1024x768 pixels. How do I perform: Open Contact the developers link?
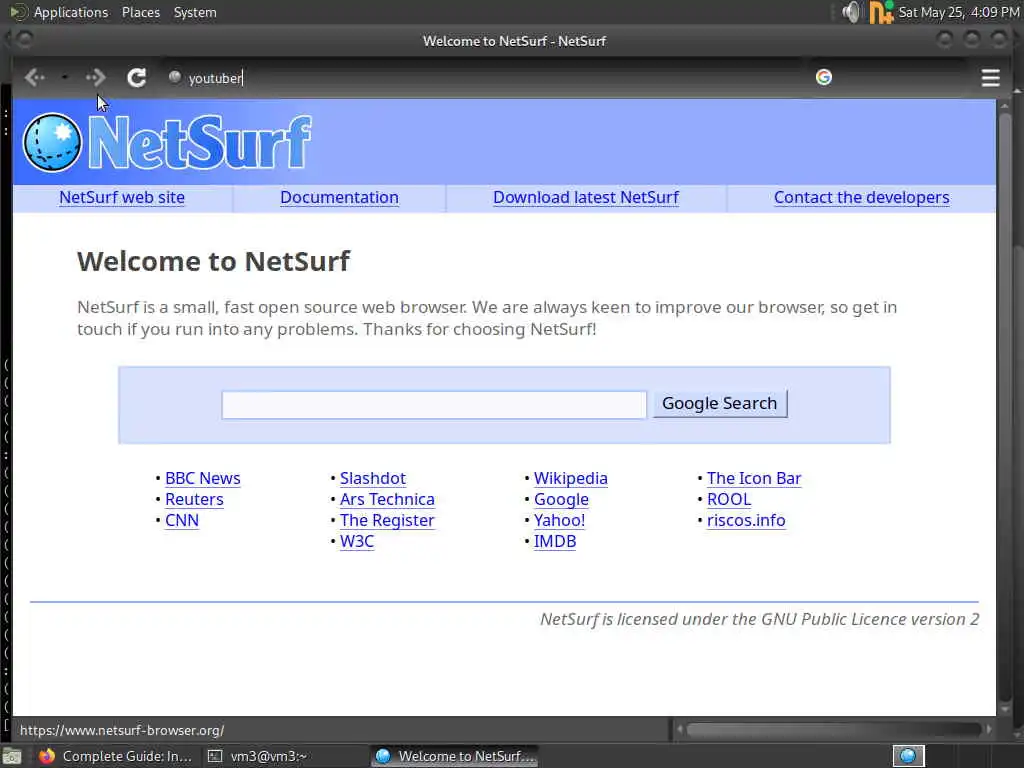click(x=861, y=197)
